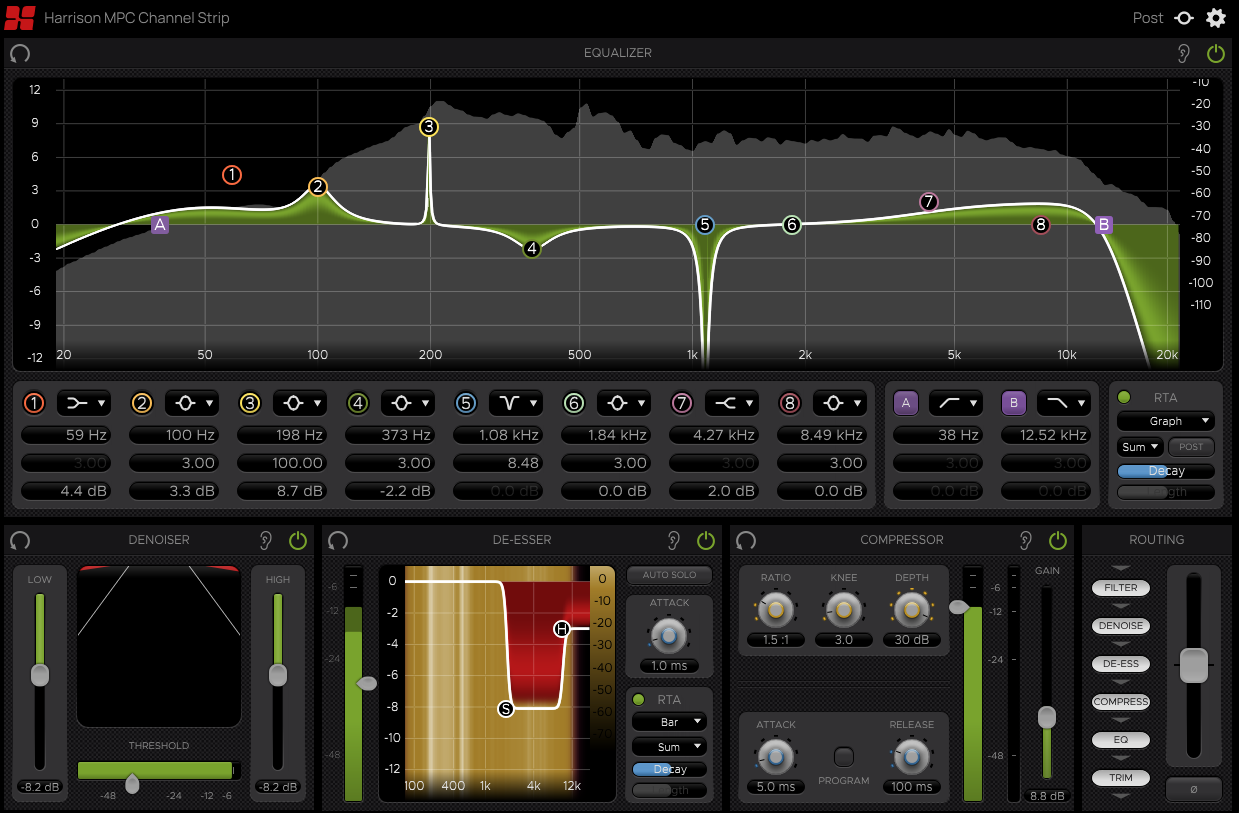Audition the Denoiser with ear icon

tap(265, 540)
